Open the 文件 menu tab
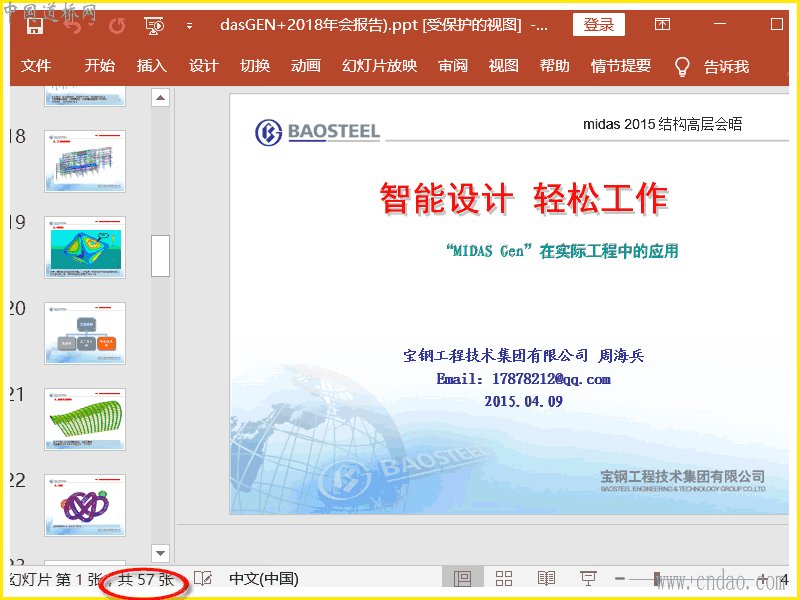The height and width of the screenshot is (600, 800). [x=36, y=66]
